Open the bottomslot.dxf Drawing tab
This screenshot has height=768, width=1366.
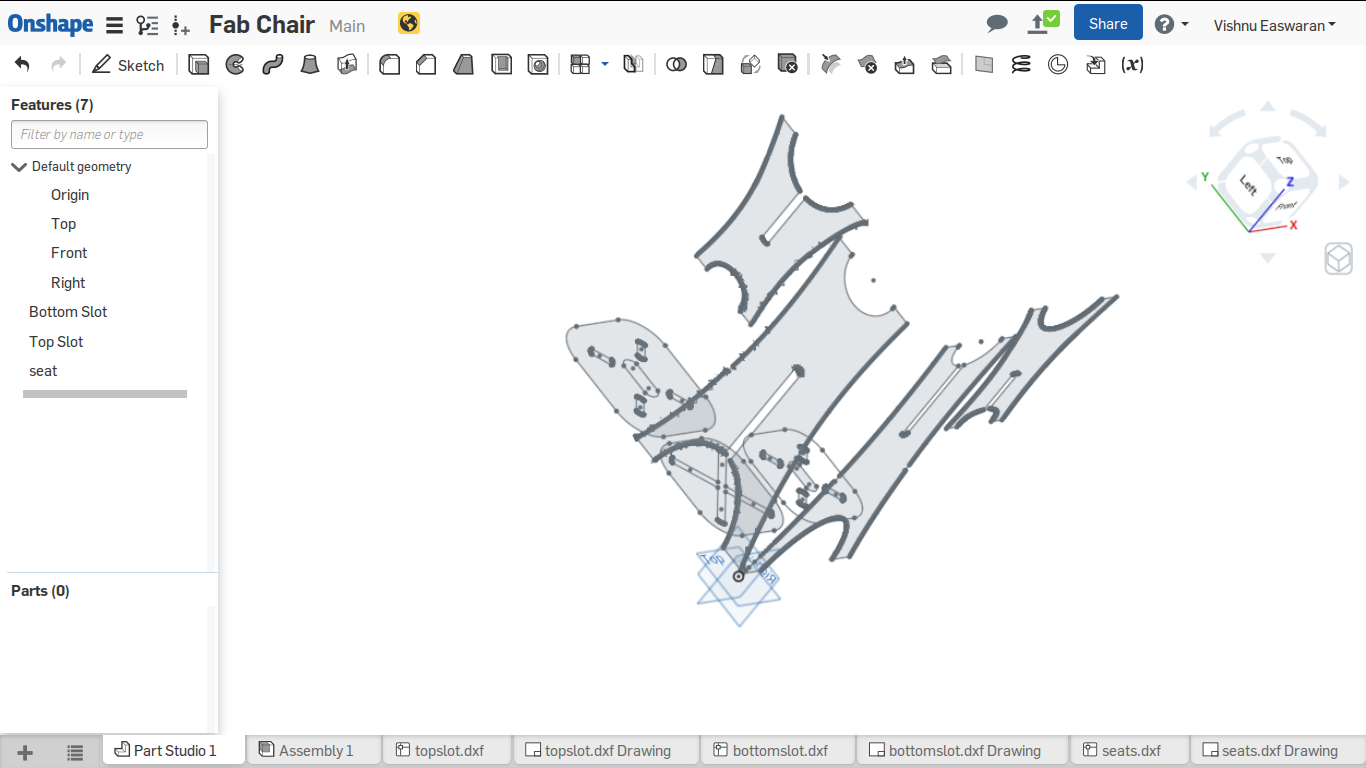(964, 750)
